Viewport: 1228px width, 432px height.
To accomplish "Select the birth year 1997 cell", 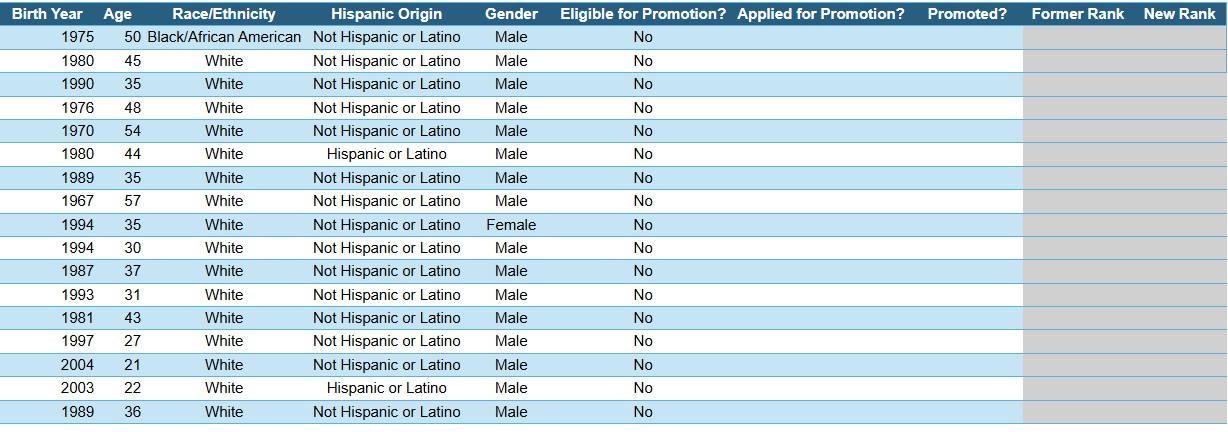I will point(77,341).
